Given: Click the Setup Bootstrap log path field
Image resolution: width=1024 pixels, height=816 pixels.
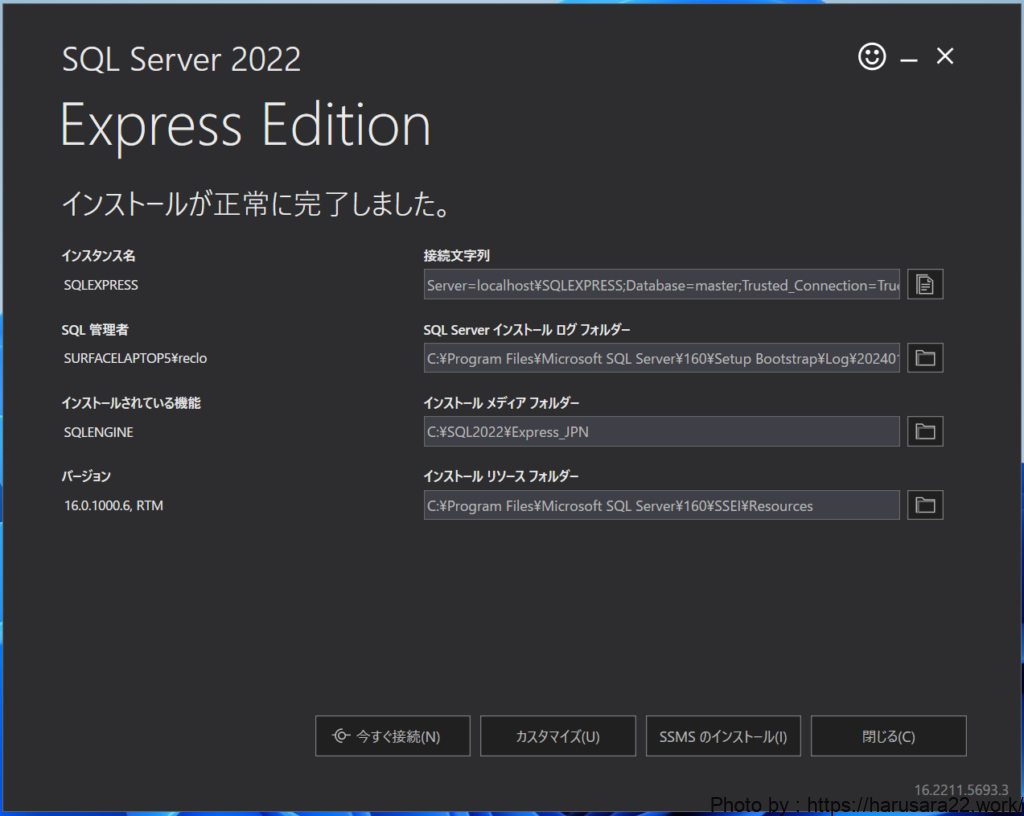Looking at the screenshot, I should coord(662,358).
